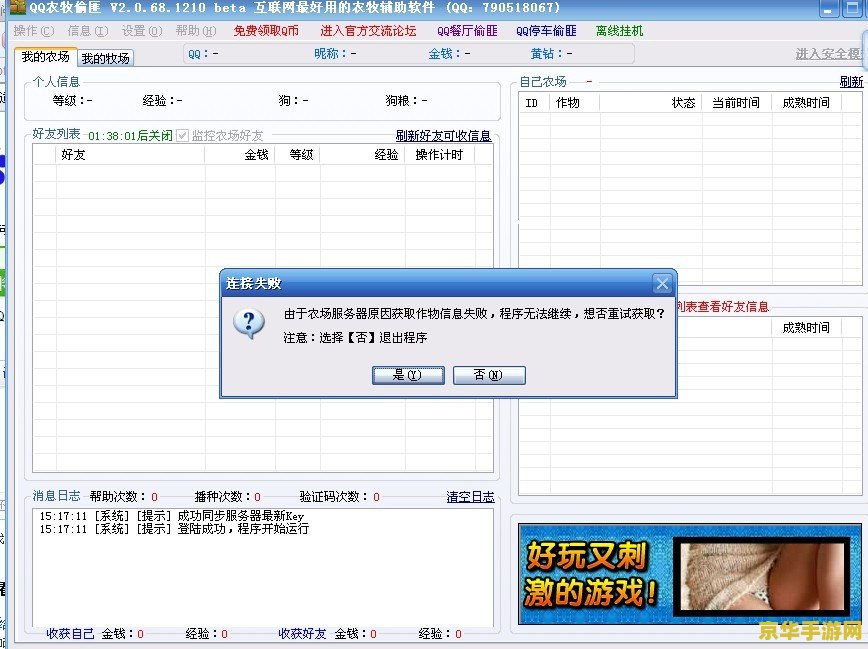Click 进入安全模 link at top right
Image resolution: width=868 pixels, height=649 pixels.
coord(829,54)
